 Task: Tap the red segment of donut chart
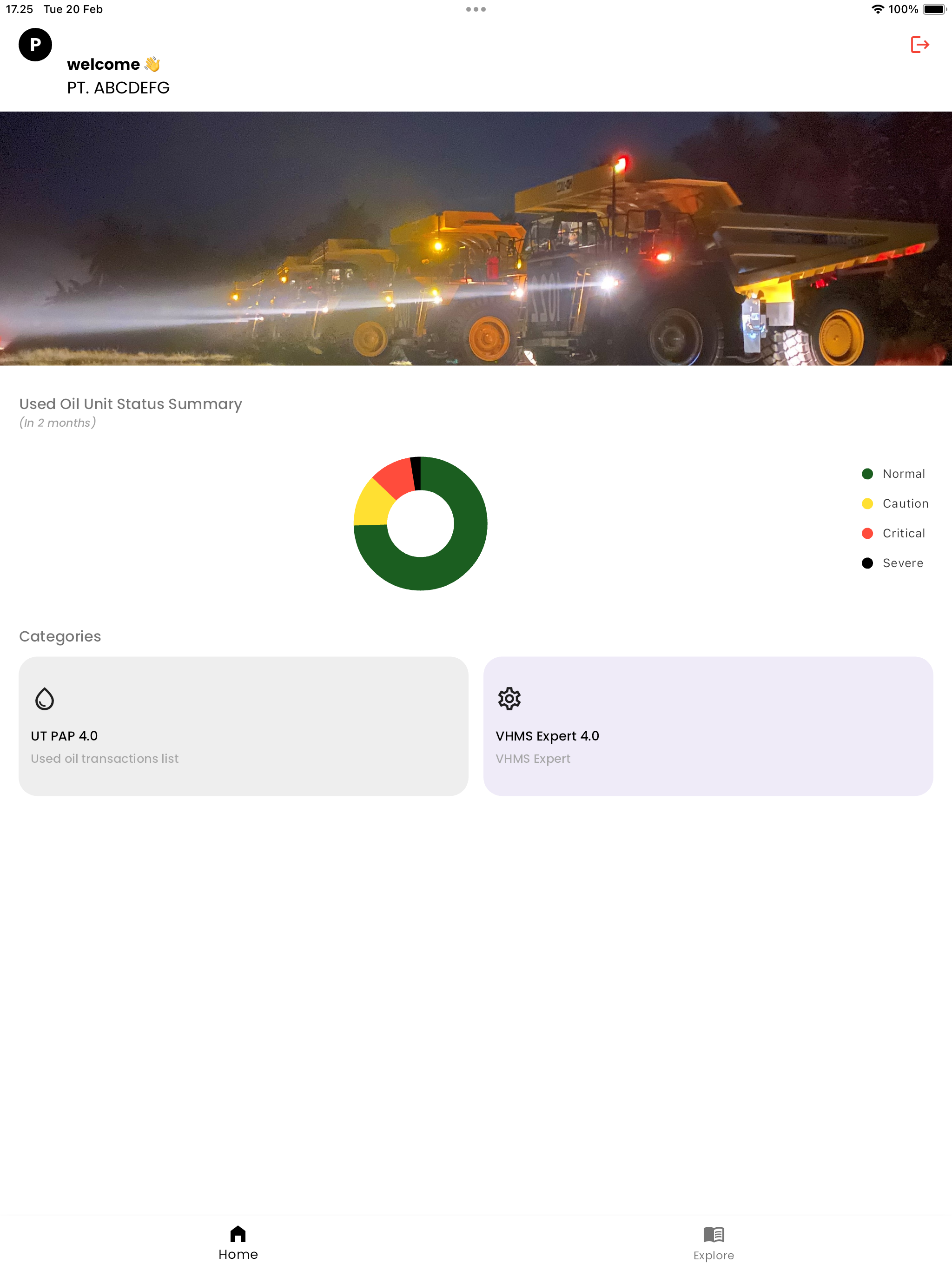coord(397,478)
